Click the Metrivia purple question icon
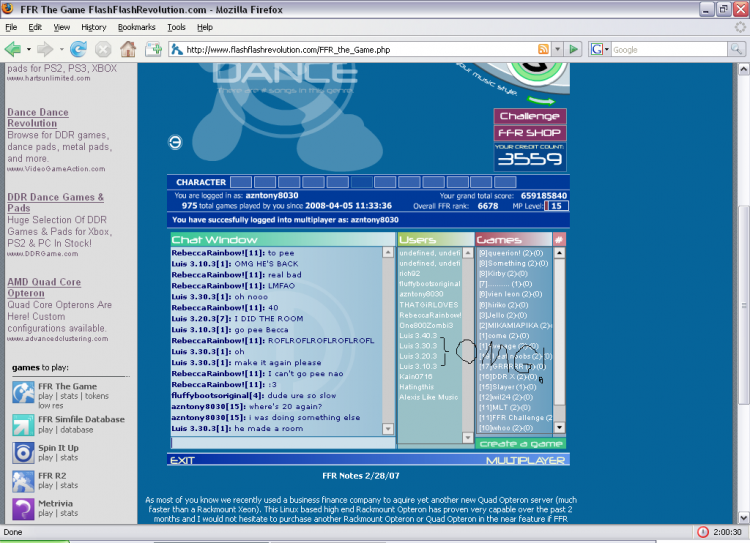Image resolution: width=750 pixels, height=543 pixels. tap(23, 509)
